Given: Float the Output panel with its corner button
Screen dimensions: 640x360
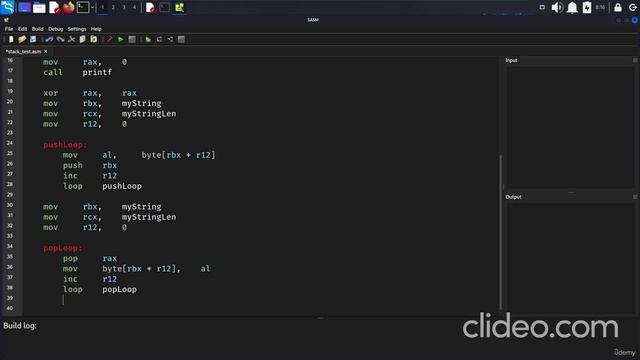Looking at the screenshot, I should click(x=635, y=197).
